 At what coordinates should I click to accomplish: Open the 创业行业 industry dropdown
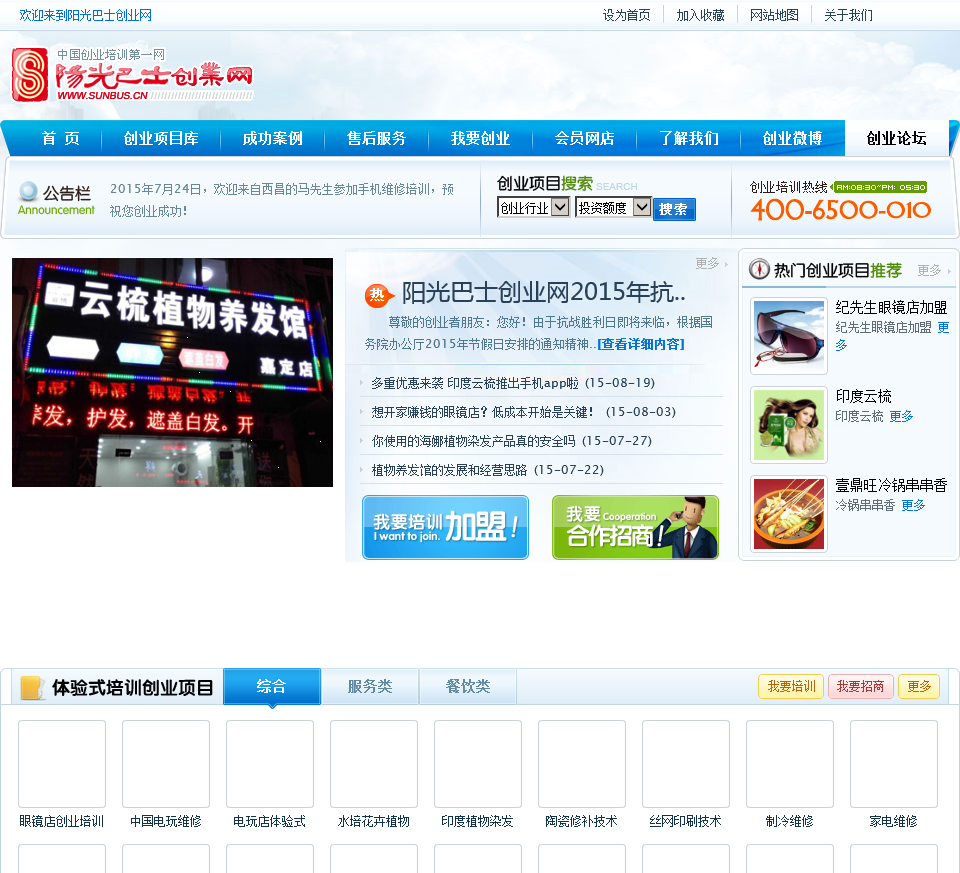pos(533,208)
